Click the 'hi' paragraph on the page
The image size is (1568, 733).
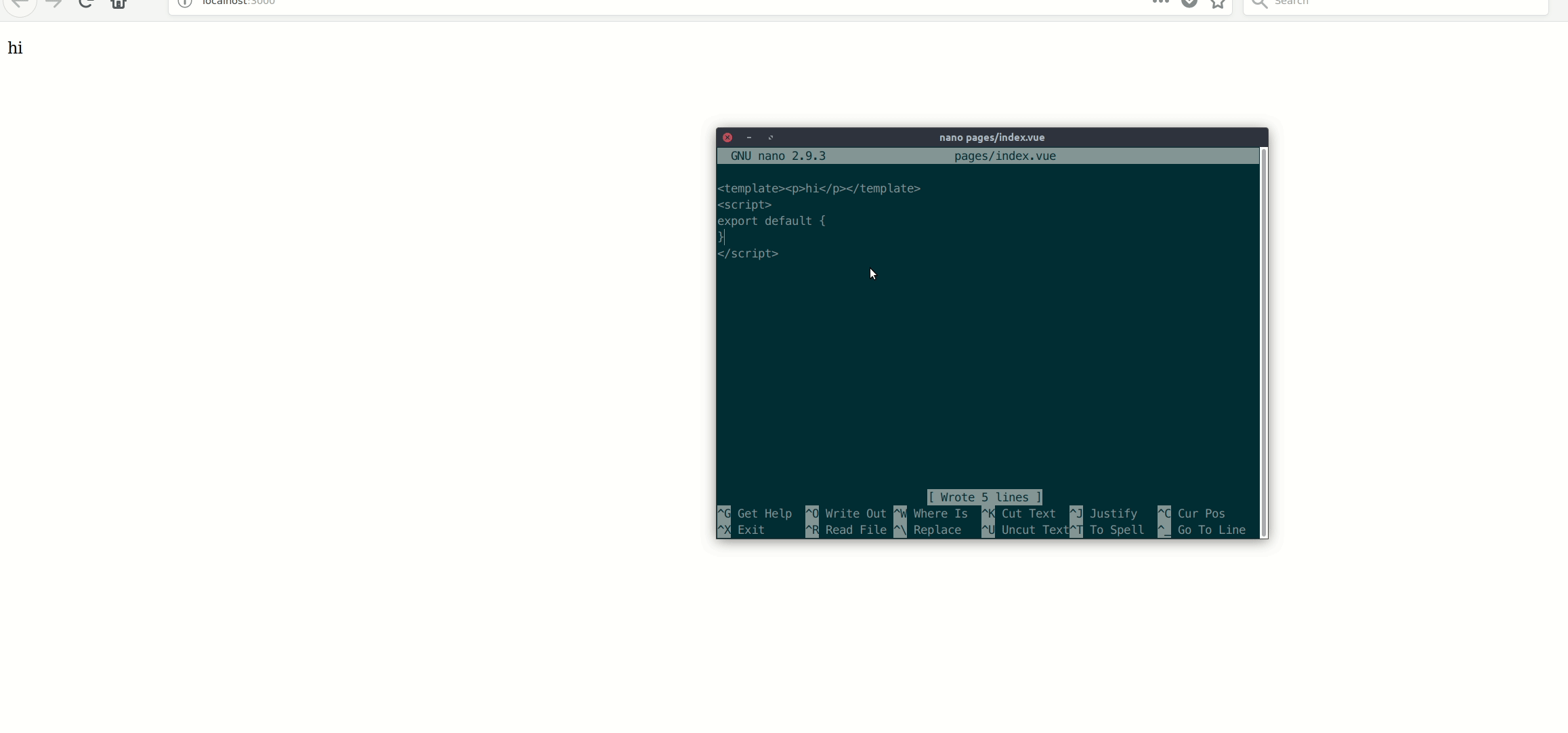pos(15,48)
